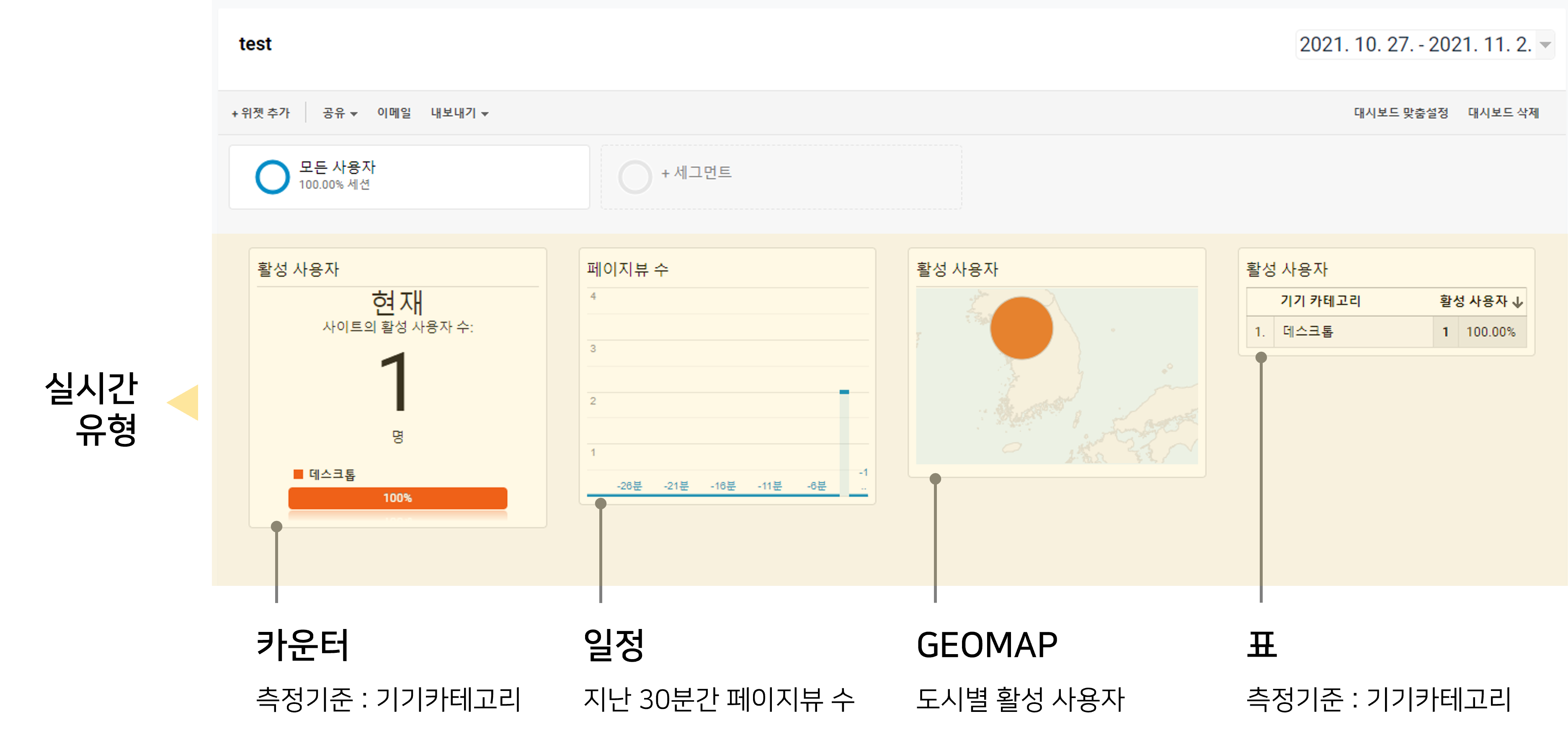The width and height of the screenshot is (1568, 732).
Task: Click + 세그먼트 to add segment
Action: (x=696, y=173)
